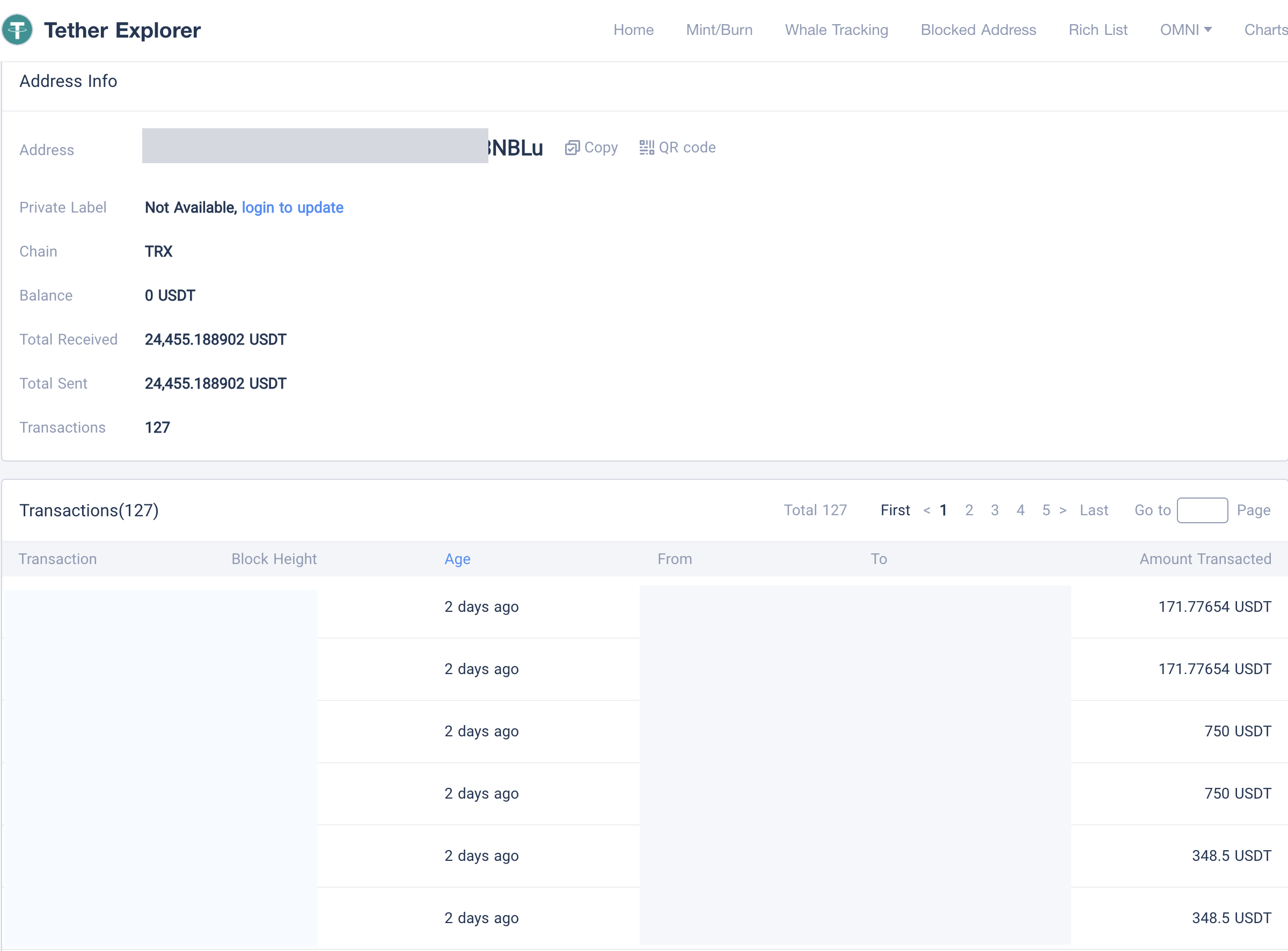Click the 'Block Height' column header
This screenshot has width=1288, height=951.
pos(274,559)
